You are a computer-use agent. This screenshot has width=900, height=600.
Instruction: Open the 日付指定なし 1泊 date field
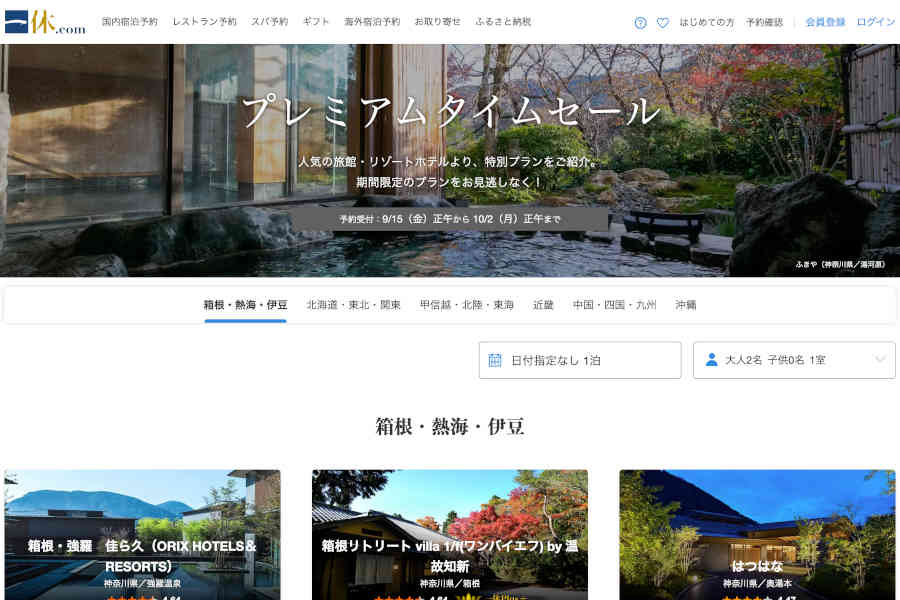[580, 361]
